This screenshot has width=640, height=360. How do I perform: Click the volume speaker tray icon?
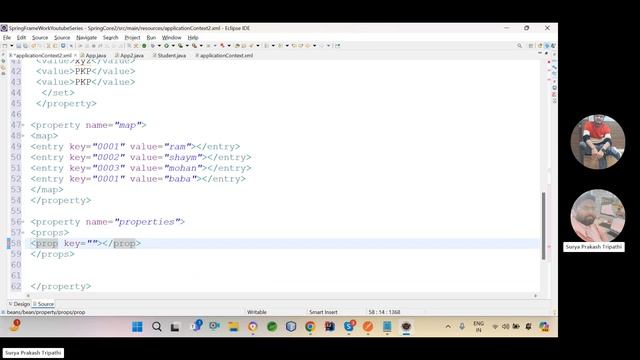coord(505,327)
